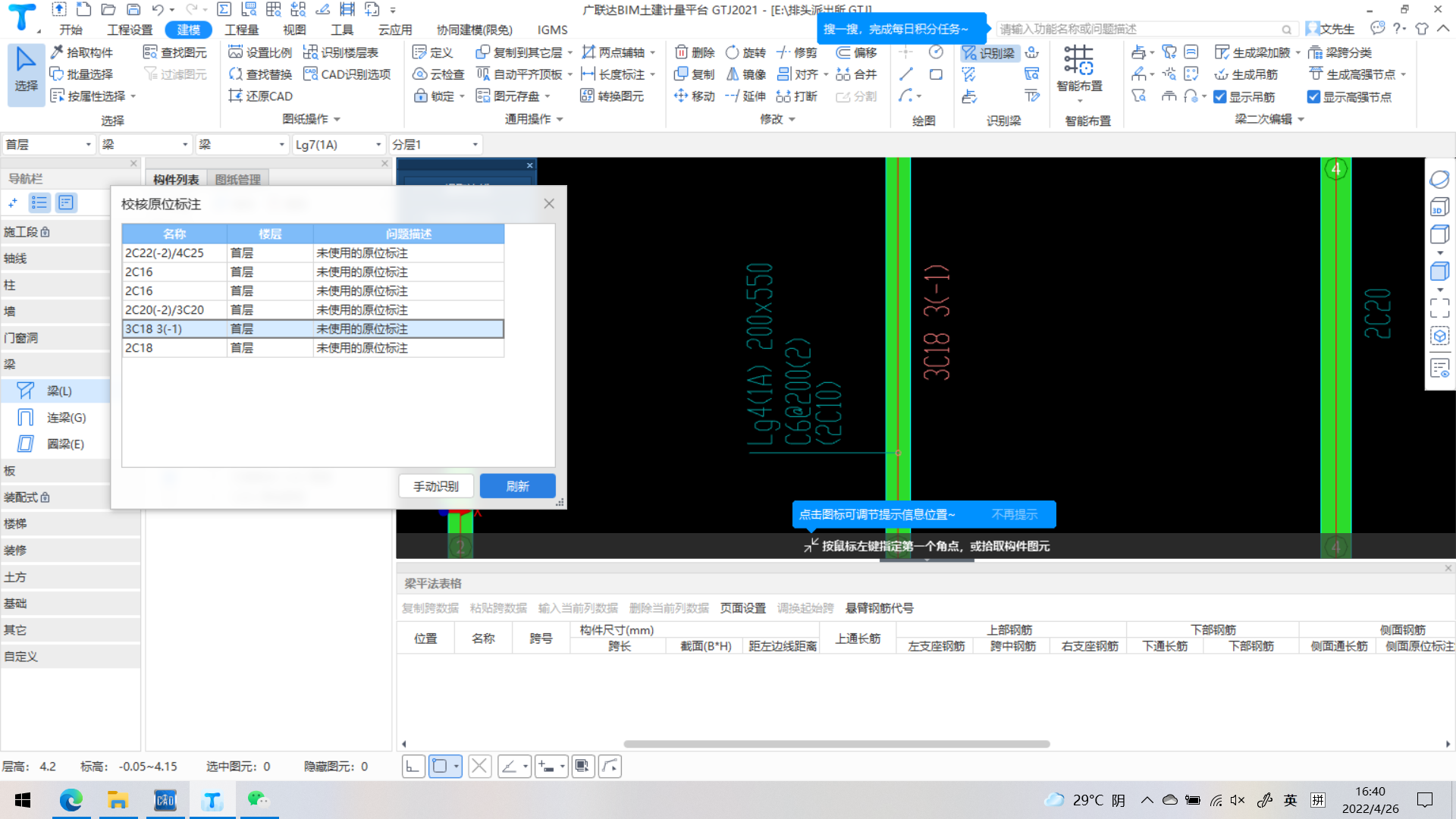Image resolution: width=1456 pixels, height=819 pixels.
Task: Open 查找图元 tool
Action: [175, 52]
